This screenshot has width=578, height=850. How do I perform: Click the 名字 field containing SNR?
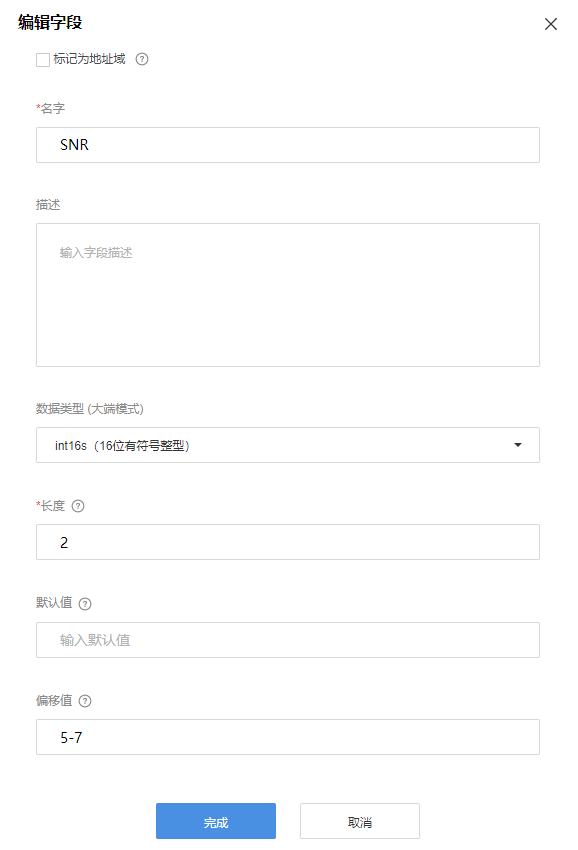point(288,145)
